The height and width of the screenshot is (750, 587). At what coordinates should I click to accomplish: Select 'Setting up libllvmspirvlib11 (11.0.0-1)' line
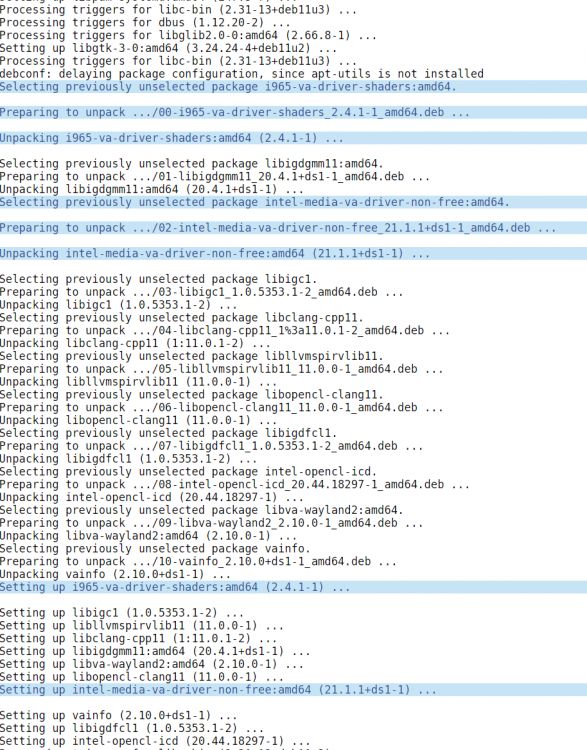coord(142,626)
